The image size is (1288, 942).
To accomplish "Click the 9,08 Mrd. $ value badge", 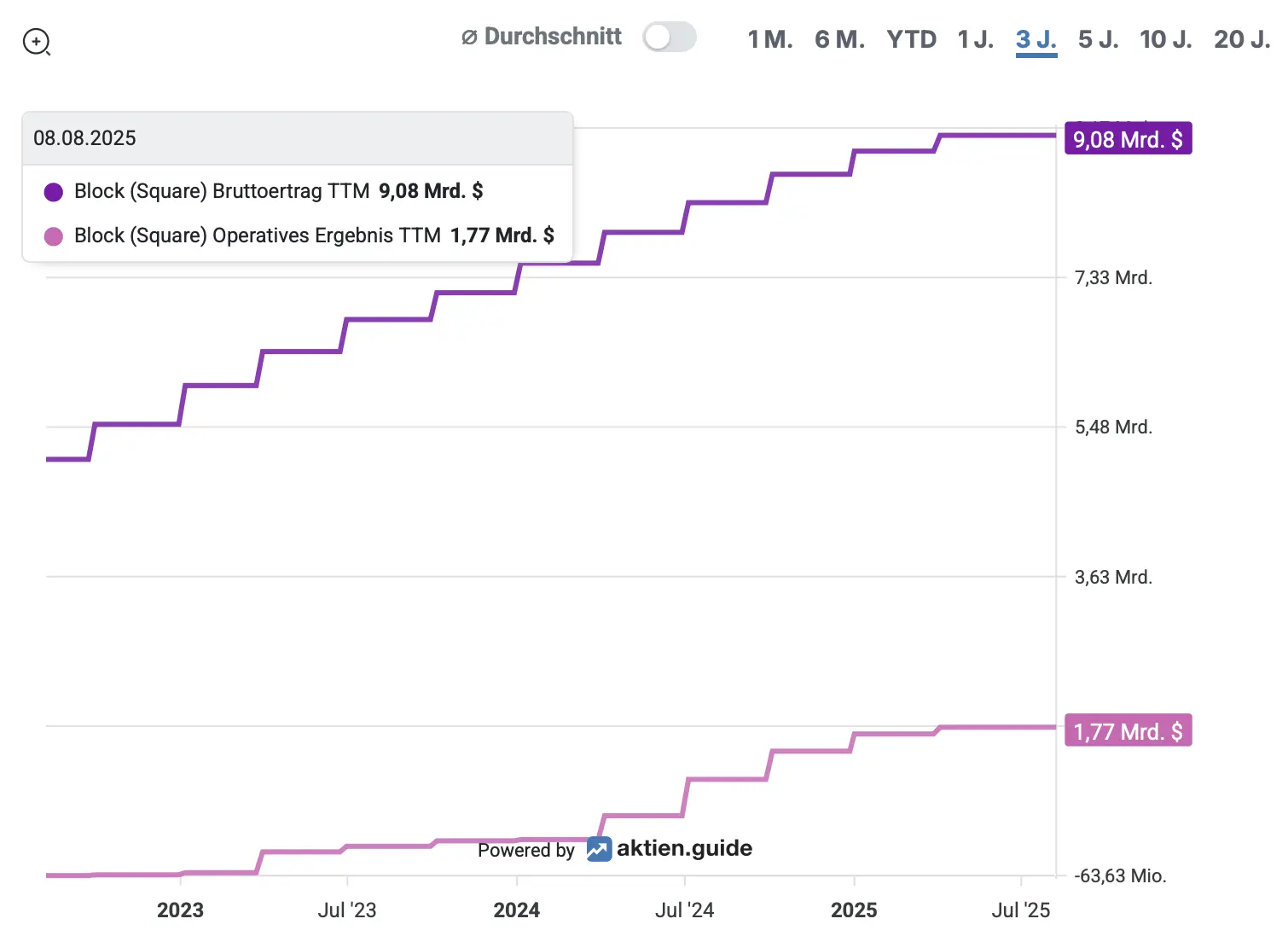I will click(1128, 139).
